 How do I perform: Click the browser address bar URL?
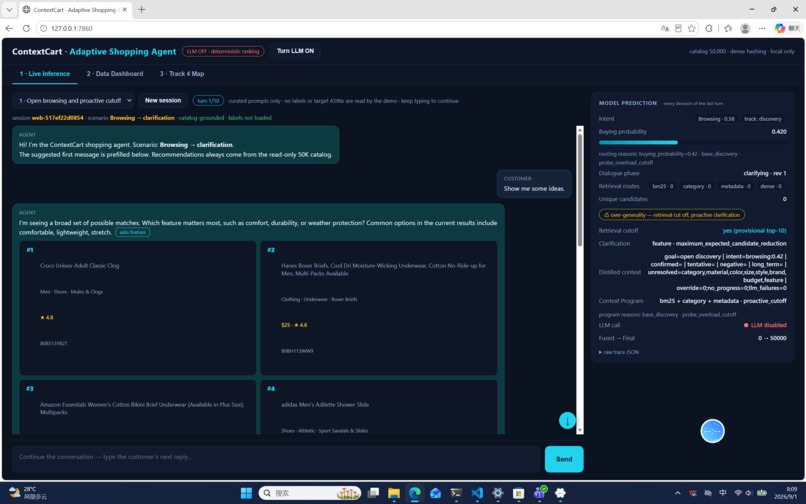pyautogui.click(x=72, y=28)
